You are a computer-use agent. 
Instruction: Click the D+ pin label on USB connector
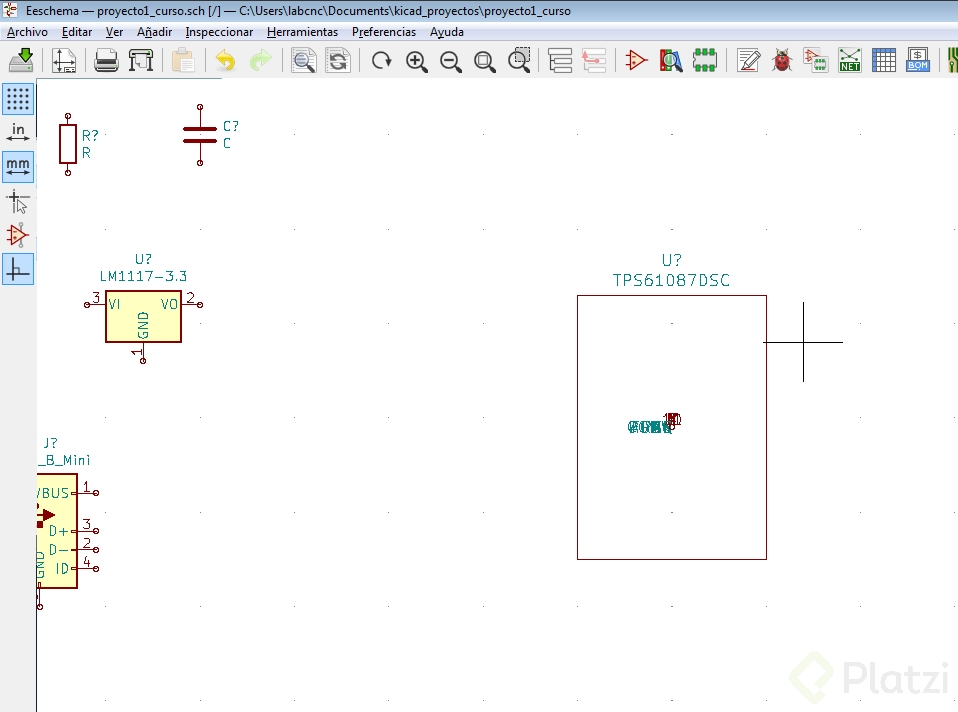(x=59, y=531)
